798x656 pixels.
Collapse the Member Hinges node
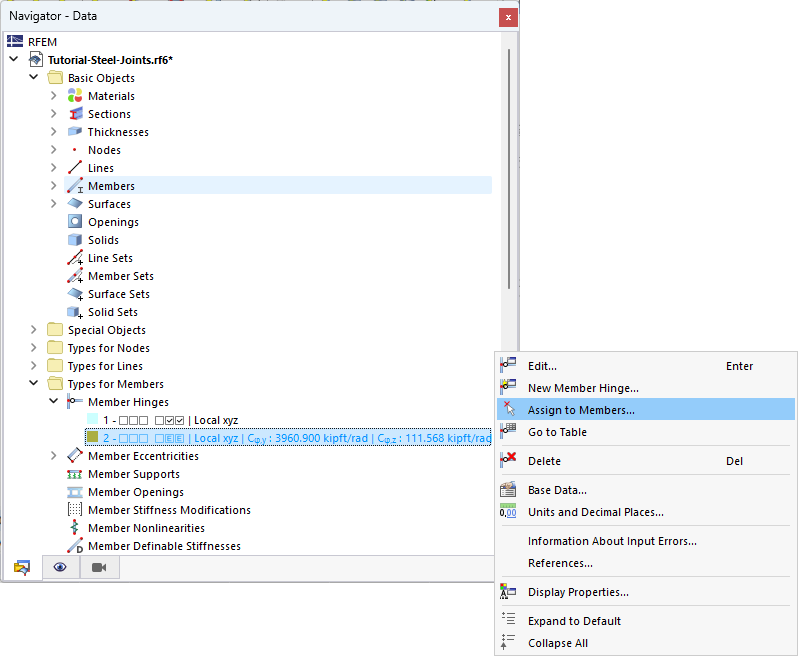[x=53, y=401]
